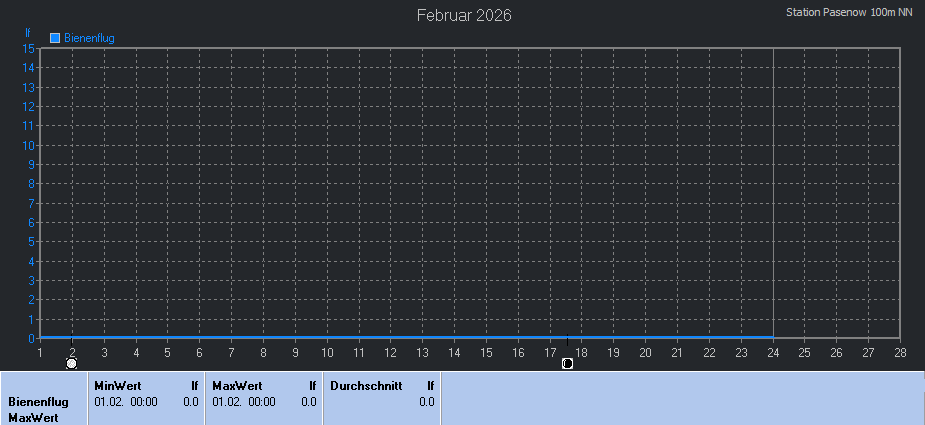Click the value 7 on the y-axis
Screen dimensions: 925x425
point(31,203)
